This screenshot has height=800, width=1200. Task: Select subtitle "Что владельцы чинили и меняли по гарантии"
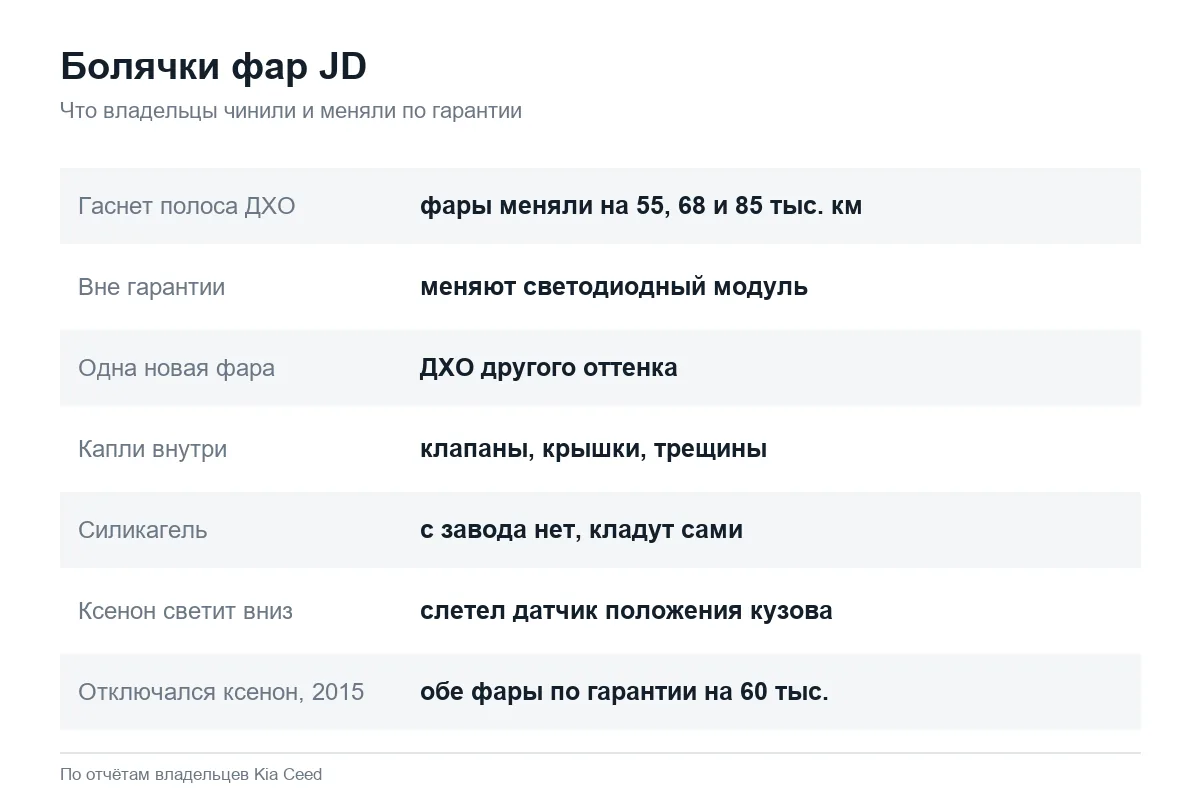pyautogui.click(x=291, y=111)
